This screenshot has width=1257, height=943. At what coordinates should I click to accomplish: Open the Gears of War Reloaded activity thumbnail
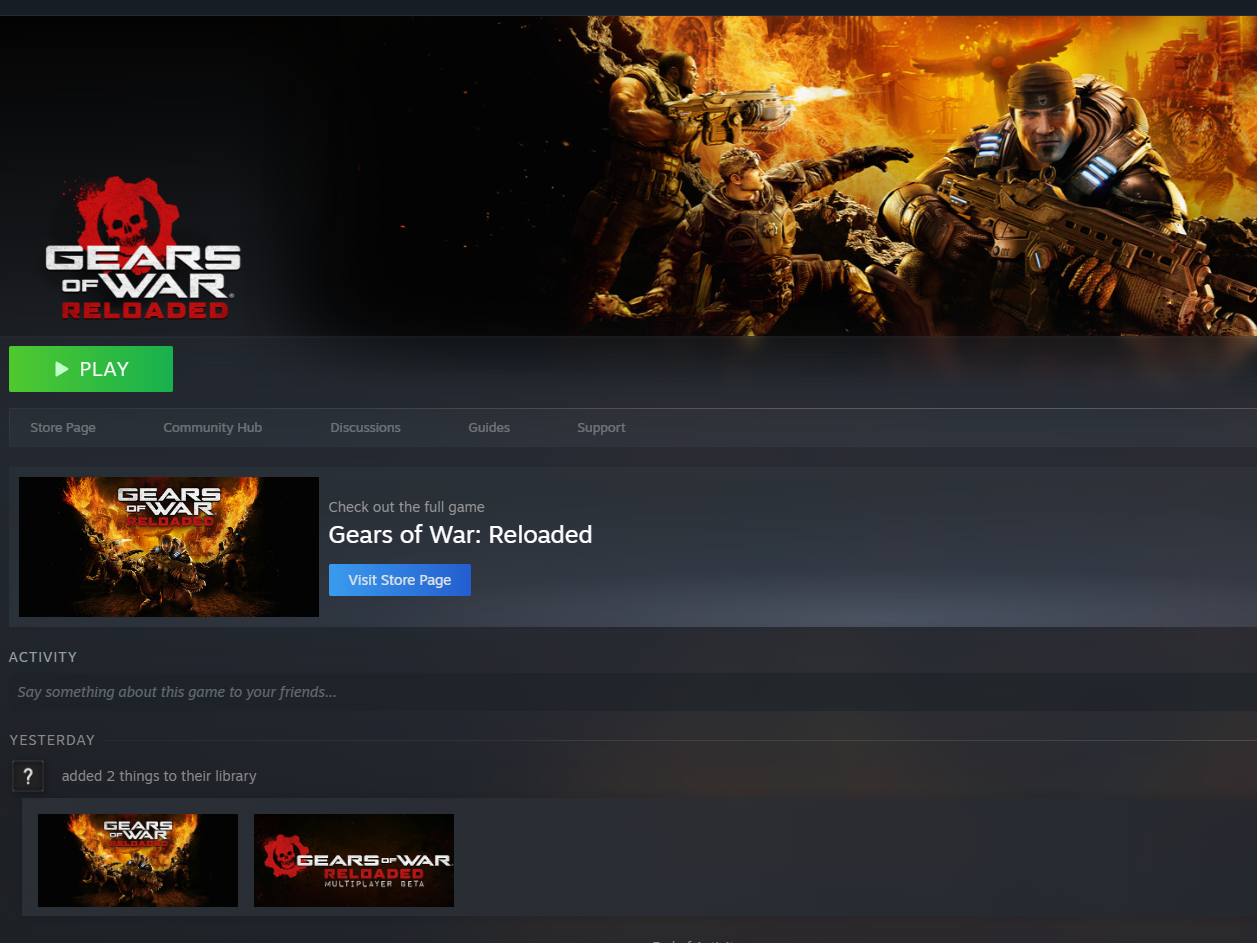138,860
